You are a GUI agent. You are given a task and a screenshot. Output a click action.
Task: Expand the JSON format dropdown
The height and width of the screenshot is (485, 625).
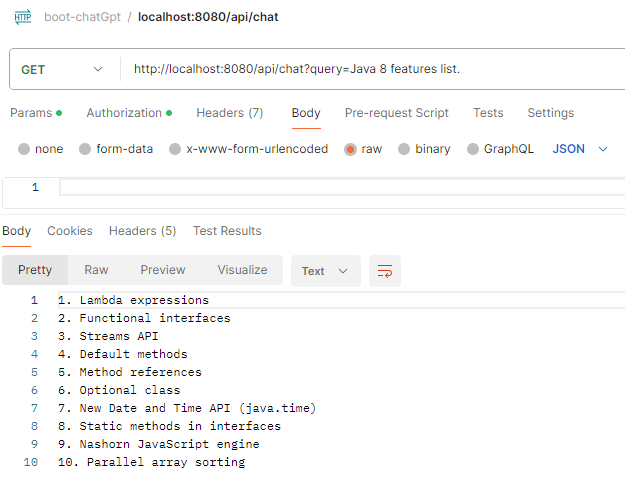580,149
